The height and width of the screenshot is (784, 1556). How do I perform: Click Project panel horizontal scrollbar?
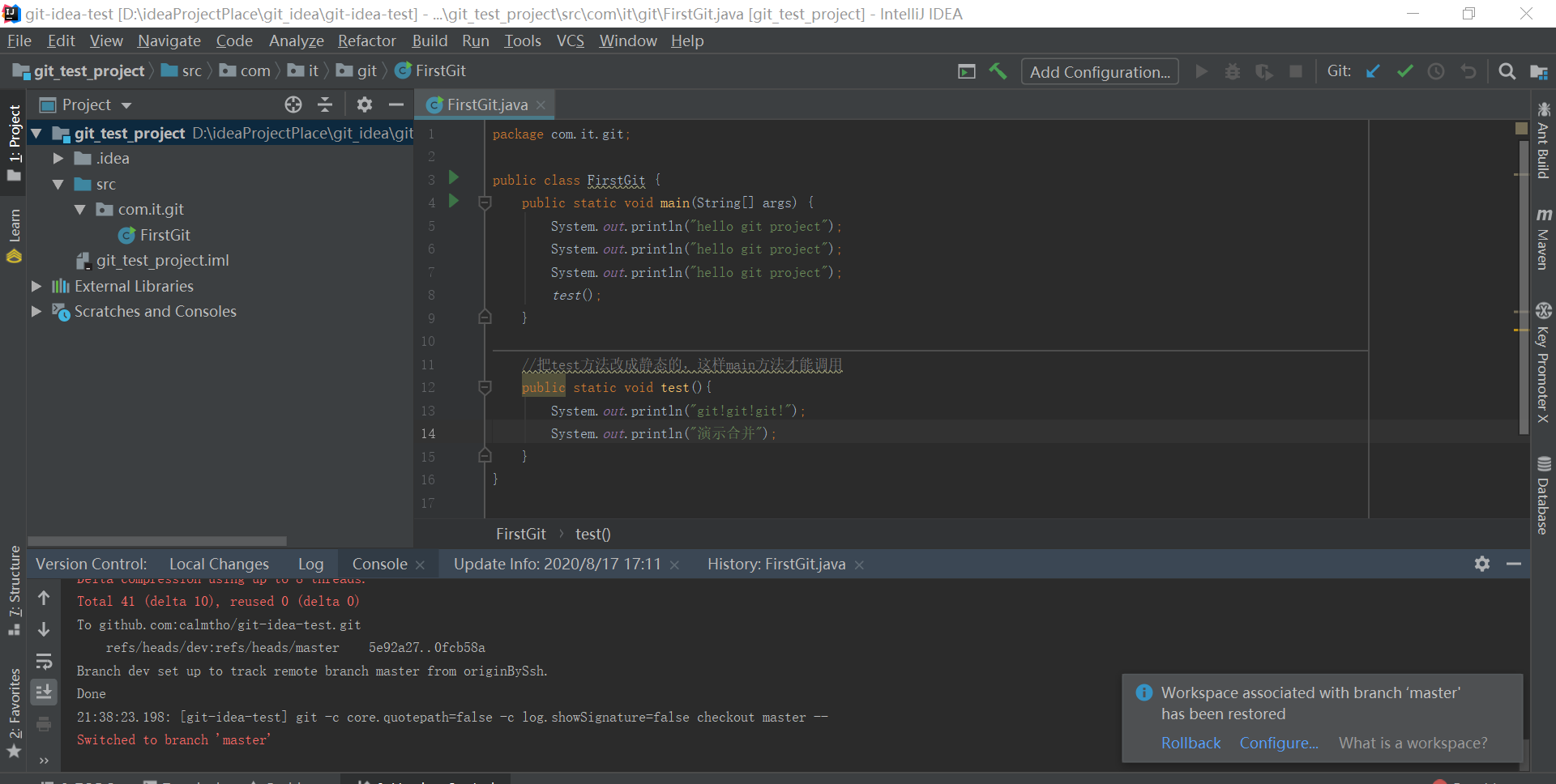click(x=157, y=540)
